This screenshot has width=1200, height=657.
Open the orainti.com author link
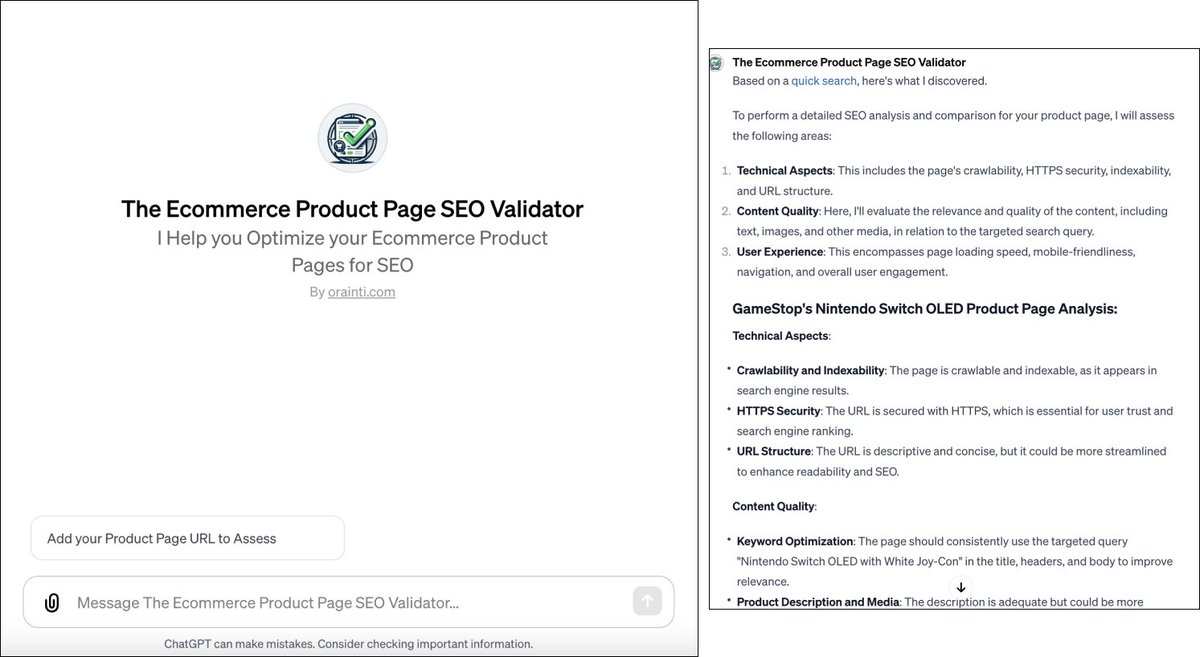click(362, 292)
